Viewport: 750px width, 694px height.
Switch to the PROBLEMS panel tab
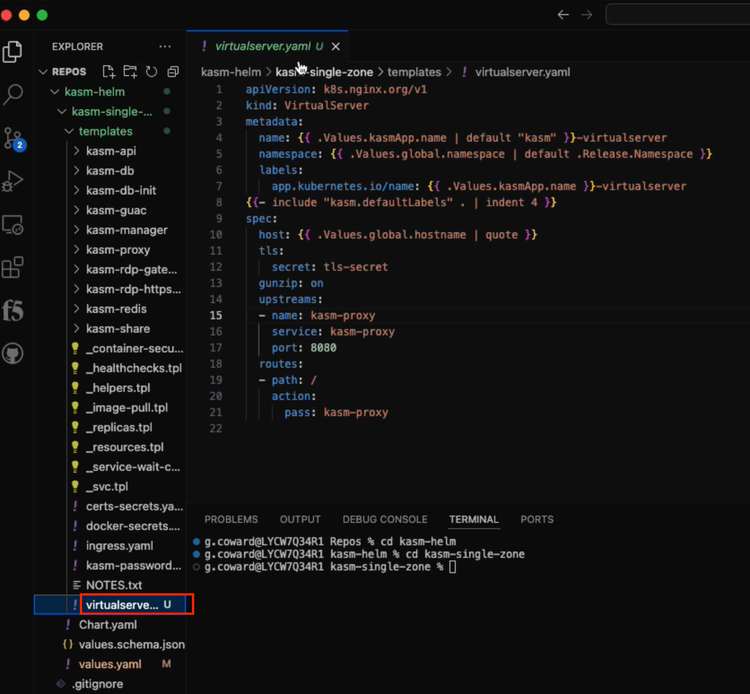click(x=231, y=520)
